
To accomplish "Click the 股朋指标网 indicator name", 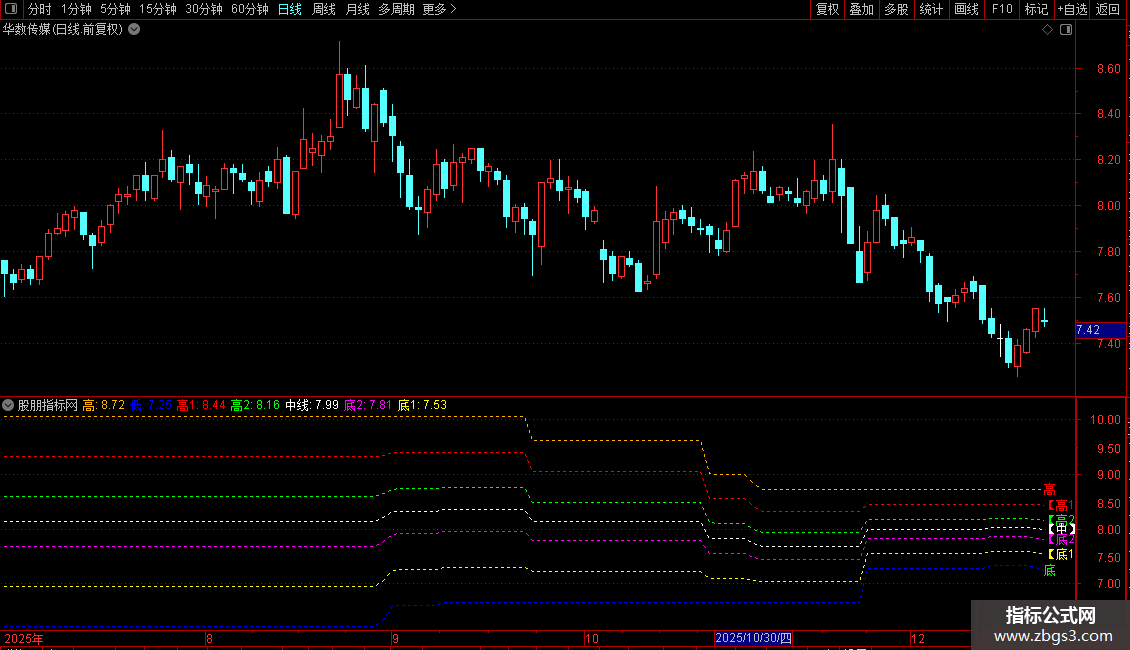I will point(48,405).
